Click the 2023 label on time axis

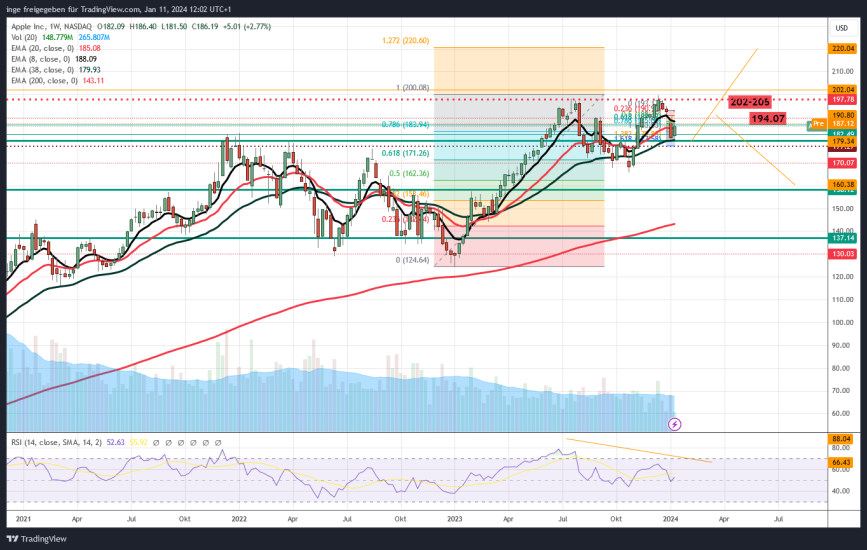pyautogui.click(x=455, y=520)
